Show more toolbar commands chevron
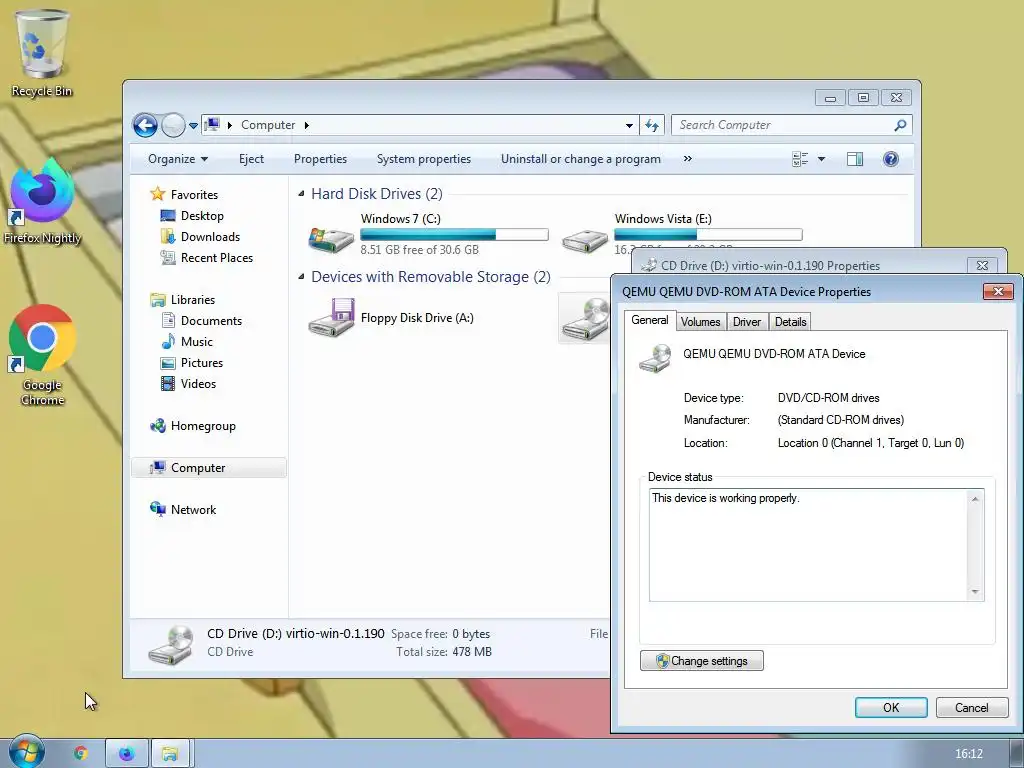The image size is (1024, 768). coord(687,159)
